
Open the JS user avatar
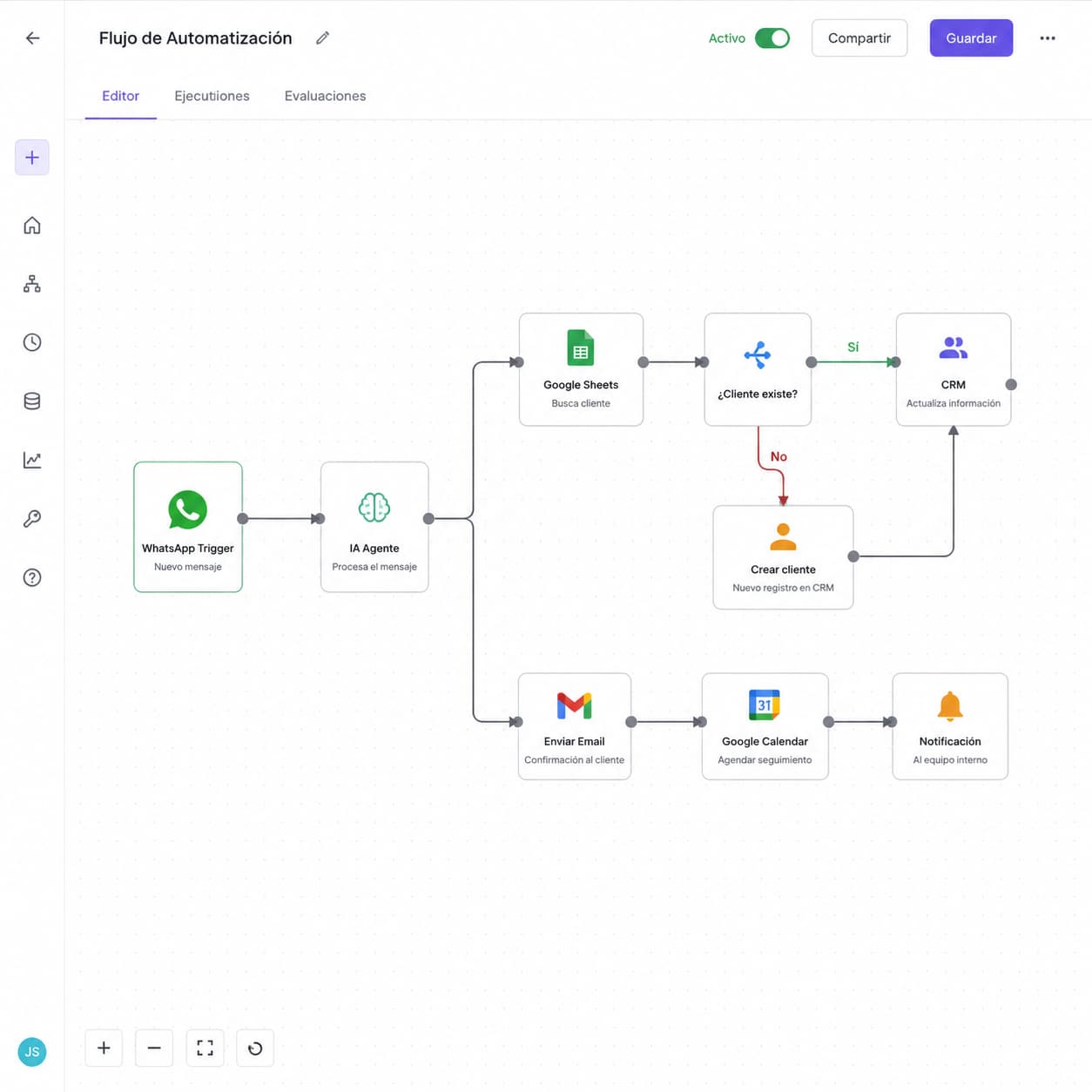[32, 1052]
